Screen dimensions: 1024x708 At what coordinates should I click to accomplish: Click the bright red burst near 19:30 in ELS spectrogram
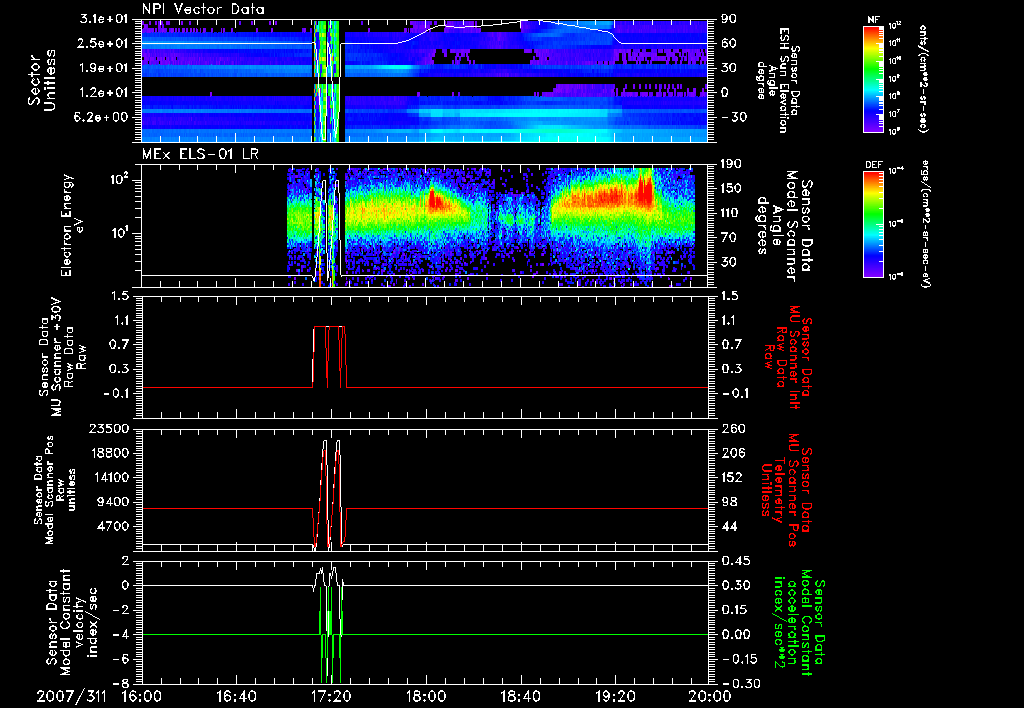coord(645,189)
